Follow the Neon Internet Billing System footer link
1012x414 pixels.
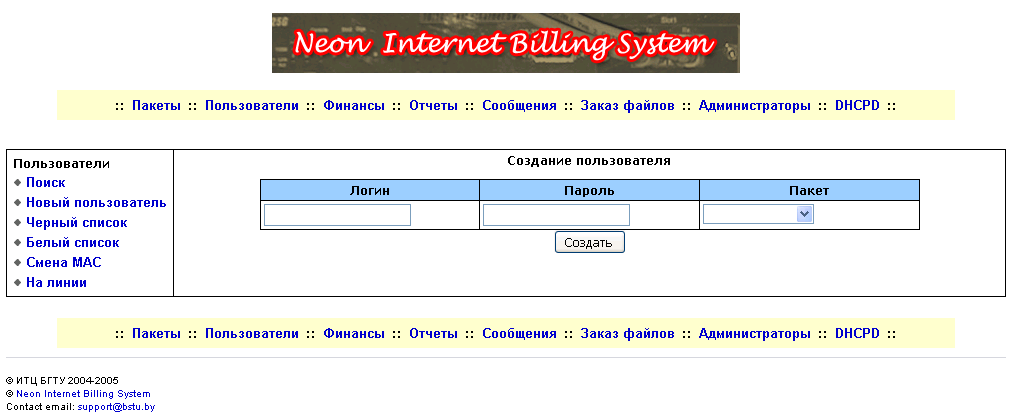pos(83,394)
